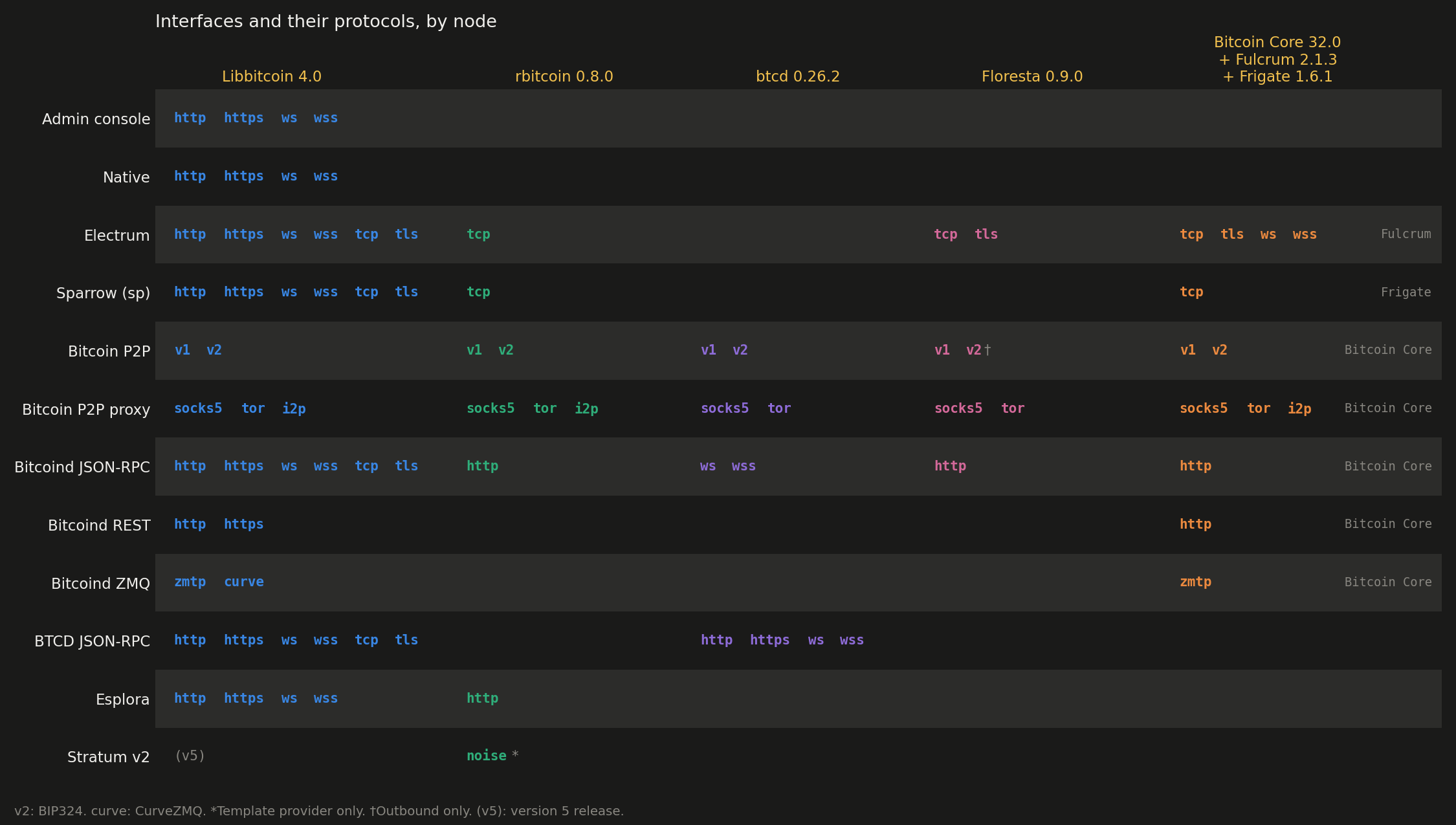Click the 'Libbitcoin 4.0' column header
Screen dimensions: 1456x825
pyautogui.click(x=272, y=76)
